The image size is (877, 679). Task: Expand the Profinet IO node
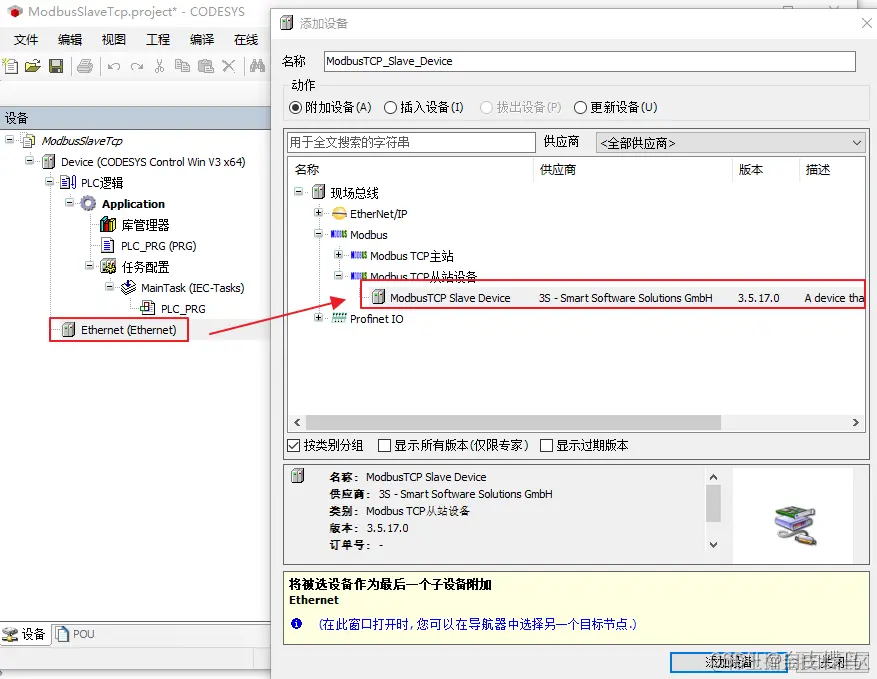pos(318,318)
